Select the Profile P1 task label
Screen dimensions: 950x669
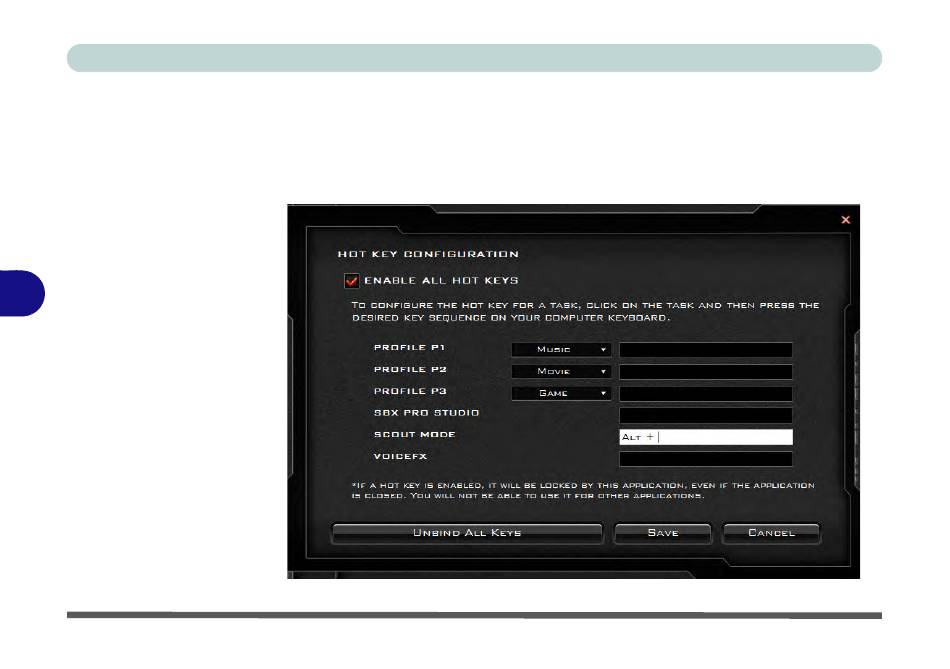click(x=410, y=347)
